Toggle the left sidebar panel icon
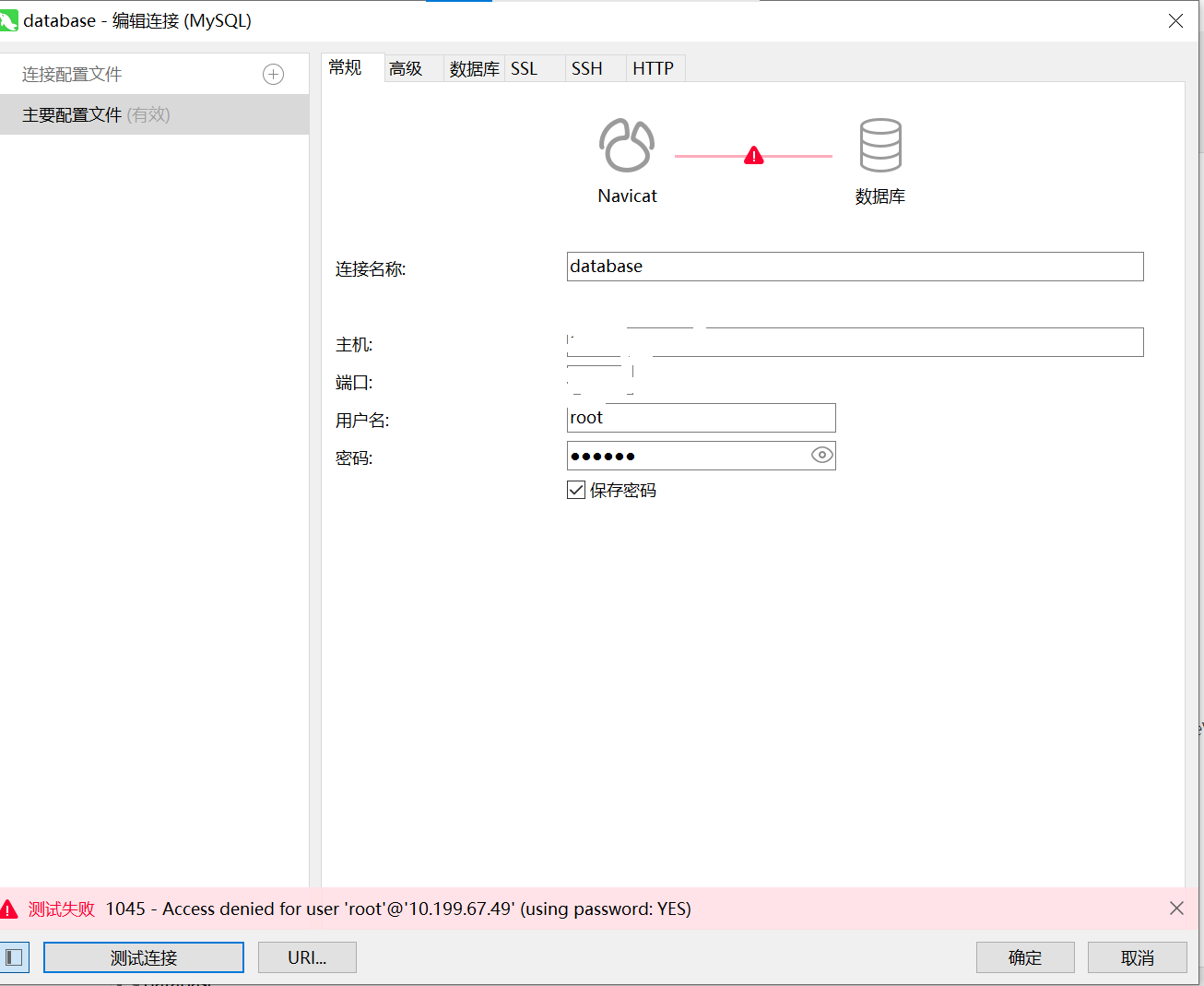1204x986 pixels. pos(15,957)
